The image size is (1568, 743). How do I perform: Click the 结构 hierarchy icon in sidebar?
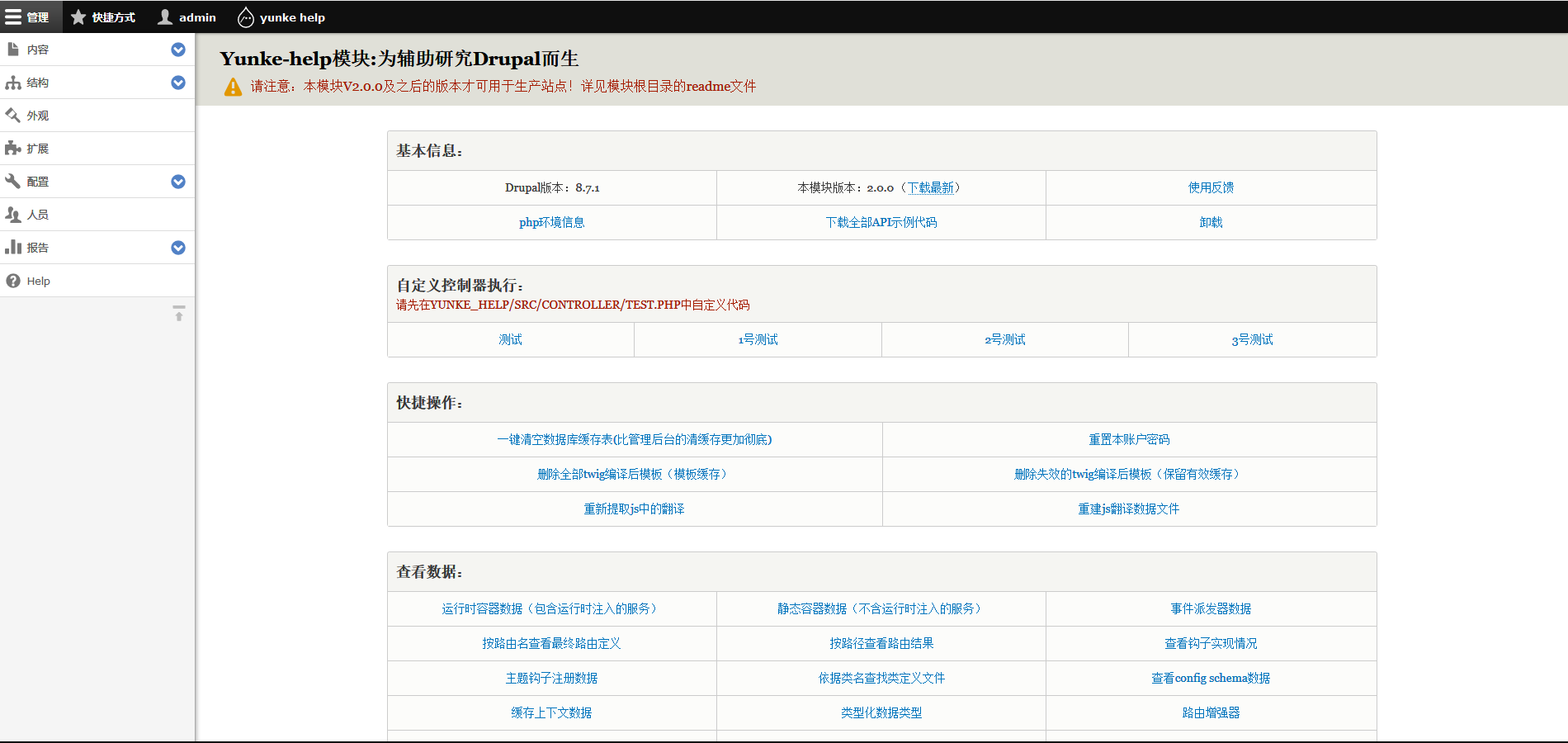(13, 83)
